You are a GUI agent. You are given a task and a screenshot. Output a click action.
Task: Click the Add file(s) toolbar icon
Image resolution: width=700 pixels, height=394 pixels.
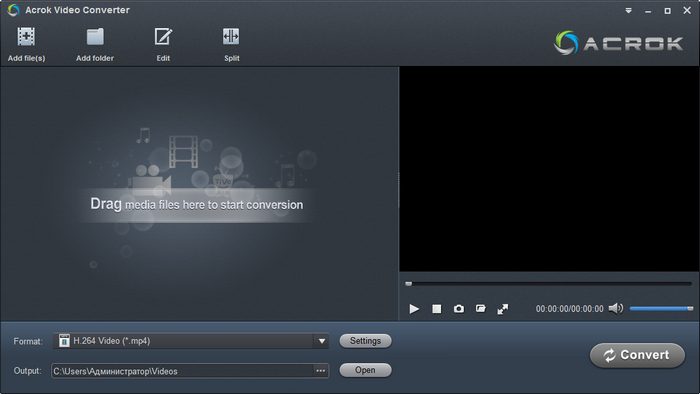pyautogui.click(x=26, y=37)
